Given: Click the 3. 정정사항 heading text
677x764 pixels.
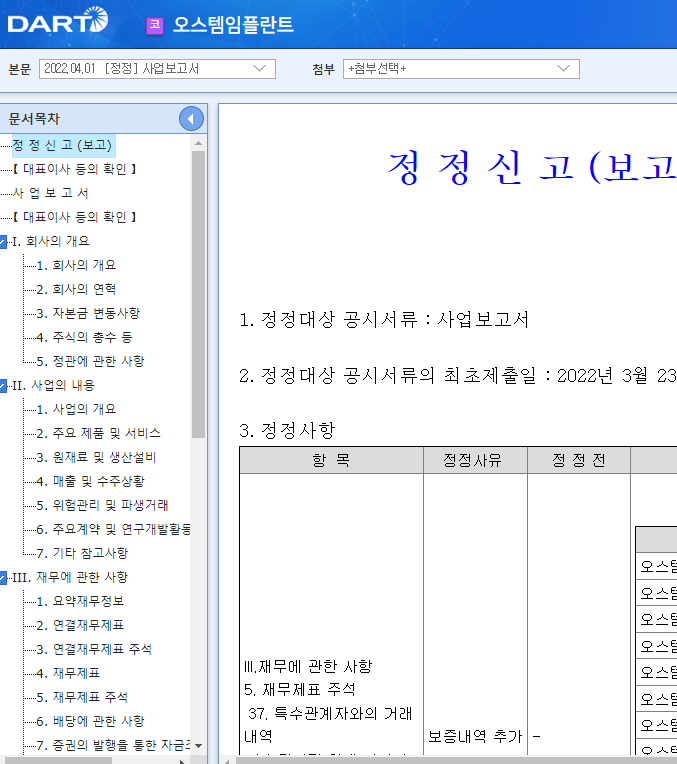Looking at the screenshot, I should click(x=287, y=430).
